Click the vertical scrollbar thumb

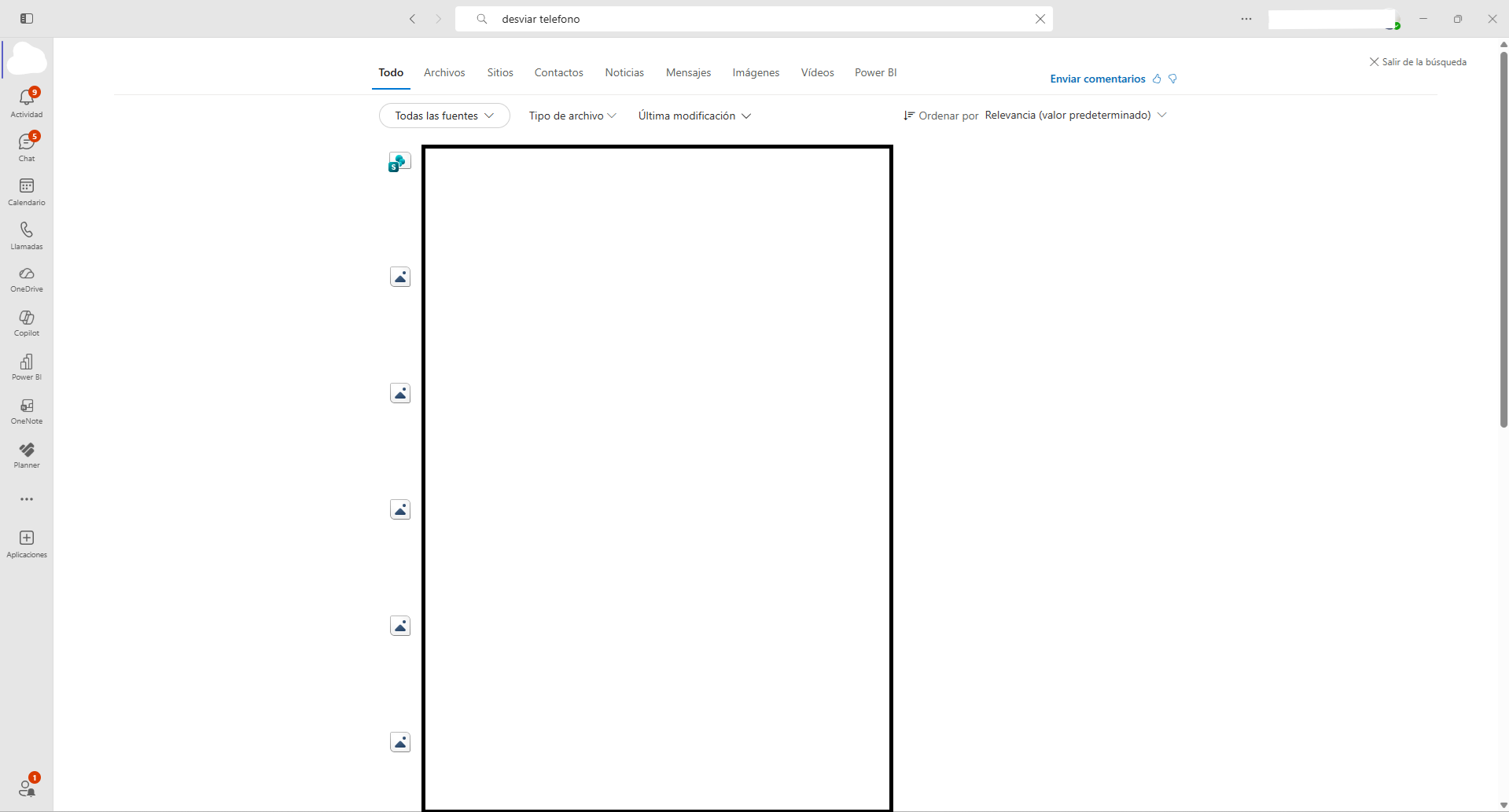[x=1503, y=239]
